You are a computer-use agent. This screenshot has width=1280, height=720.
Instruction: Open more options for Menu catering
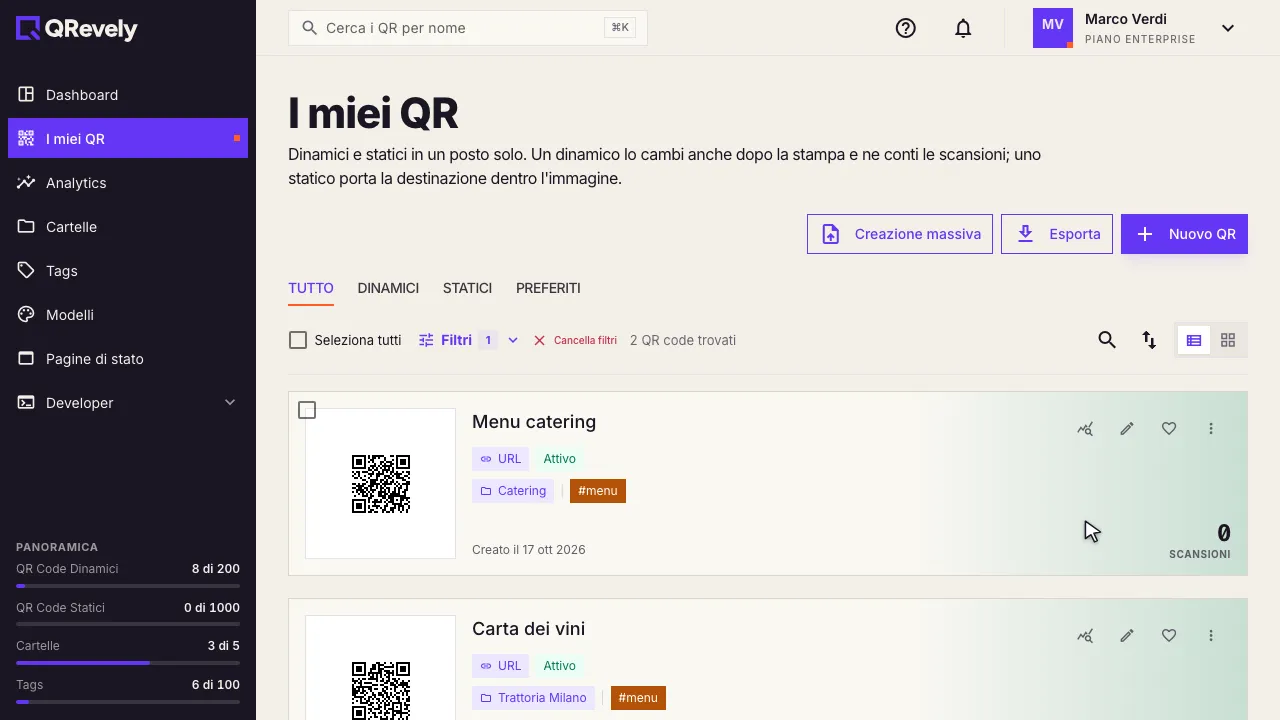pos(1211,429)
